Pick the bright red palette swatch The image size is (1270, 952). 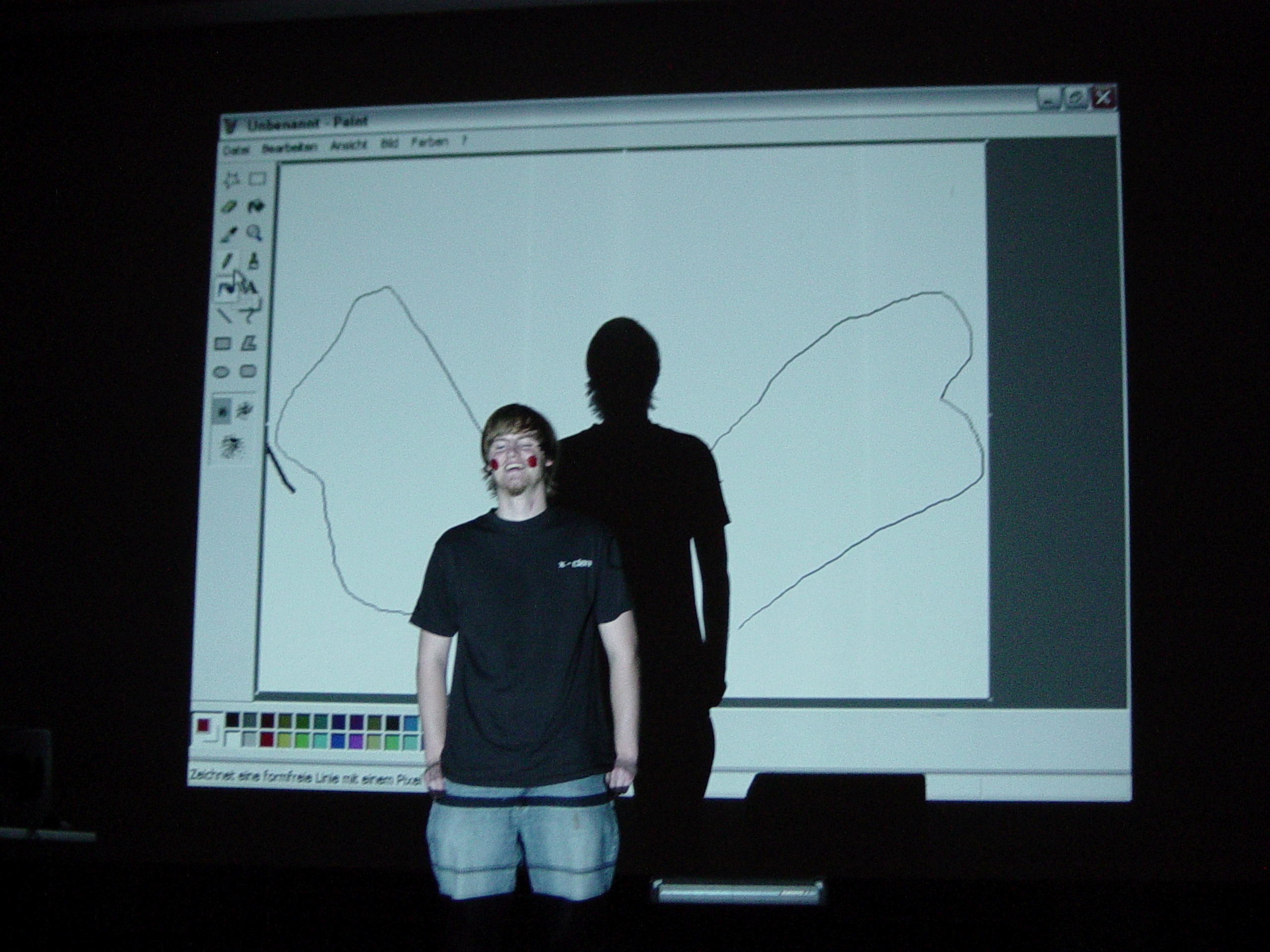(x=267, y=740)
